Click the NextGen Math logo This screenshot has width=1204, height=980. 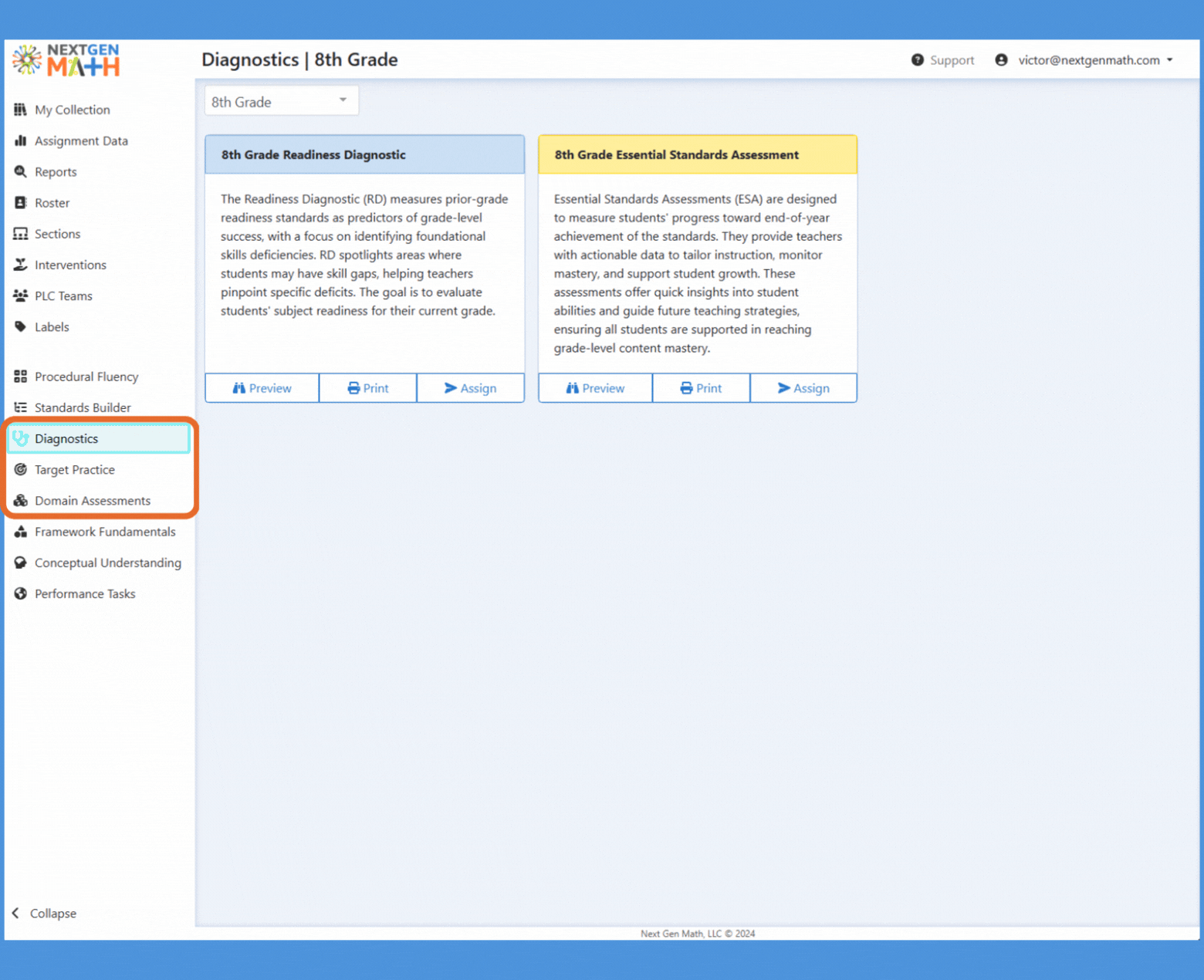67,60
